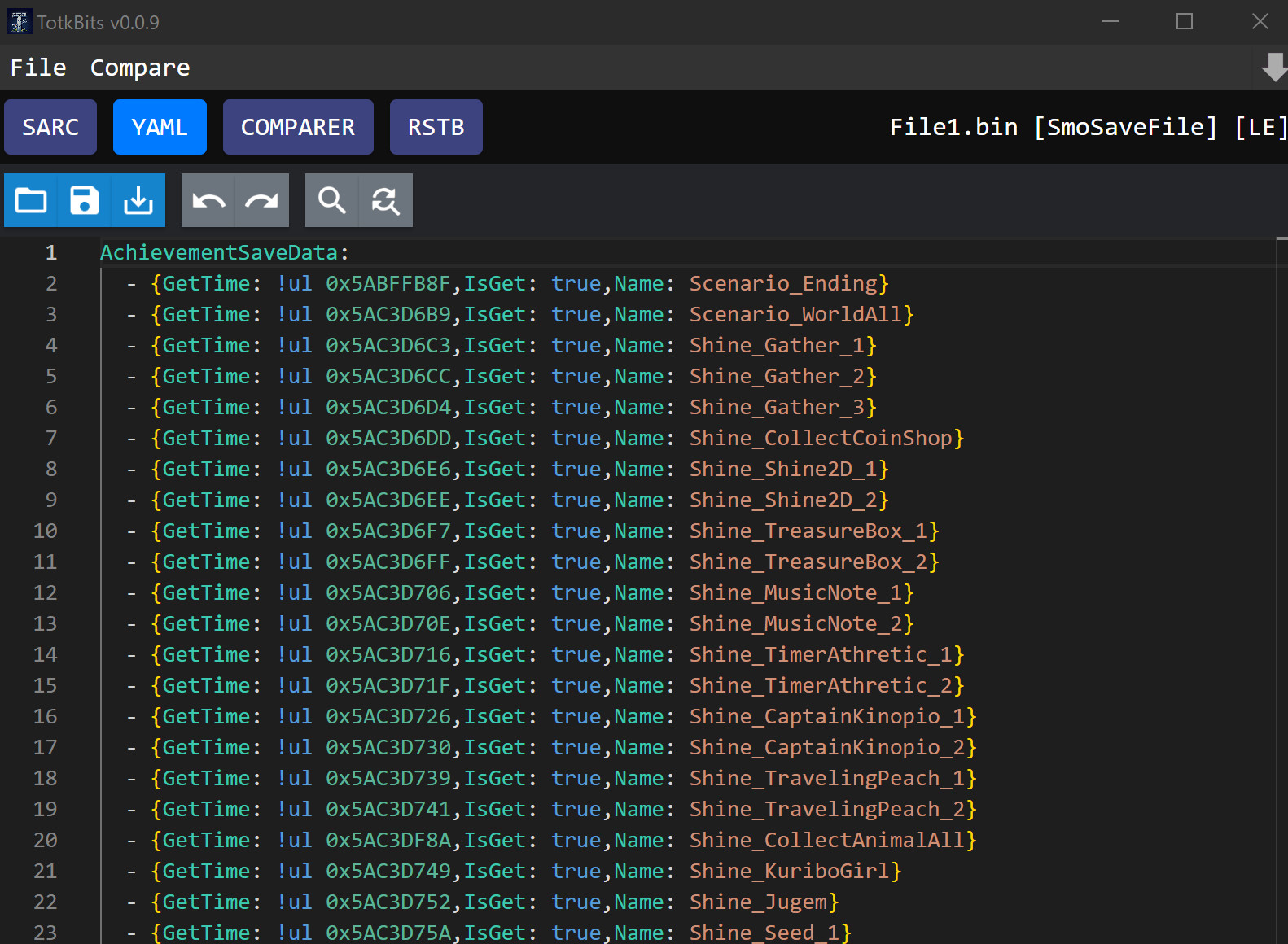This screenshot has width=1288, height=944.
Task: Click the export download icon
Action: click(x=138, y=200)
